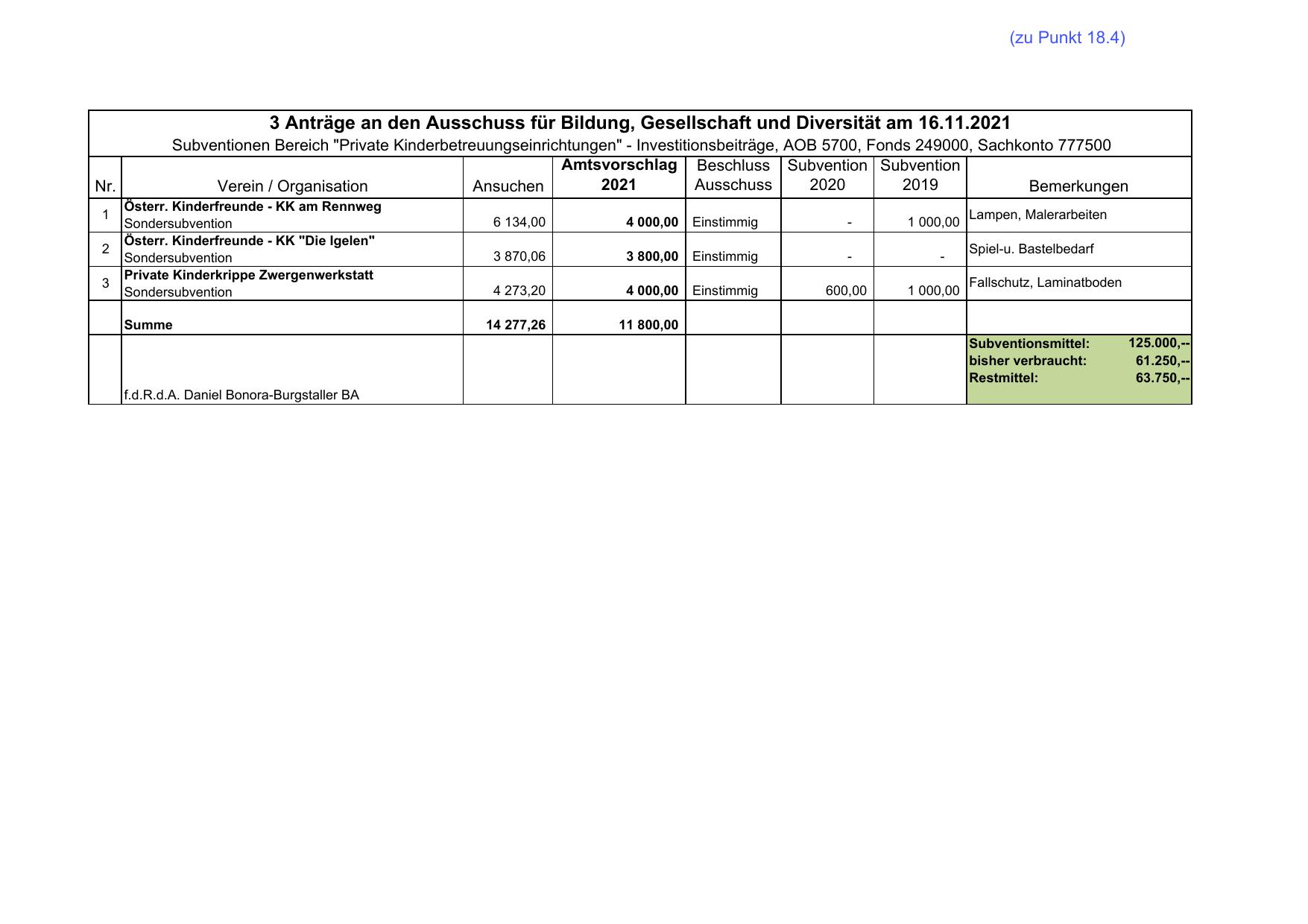Click "Österr. Kinderfreunde - KK am Rennweg" entry

(253, 206)
